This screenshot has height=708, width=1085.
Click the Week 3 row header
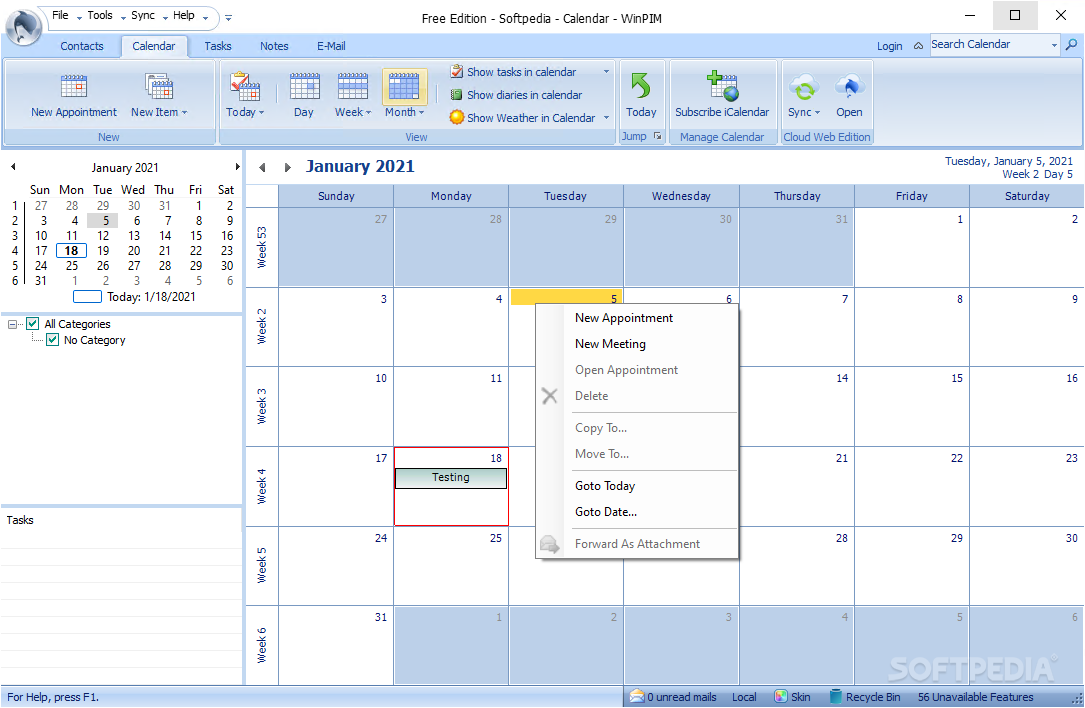[262, 406]
